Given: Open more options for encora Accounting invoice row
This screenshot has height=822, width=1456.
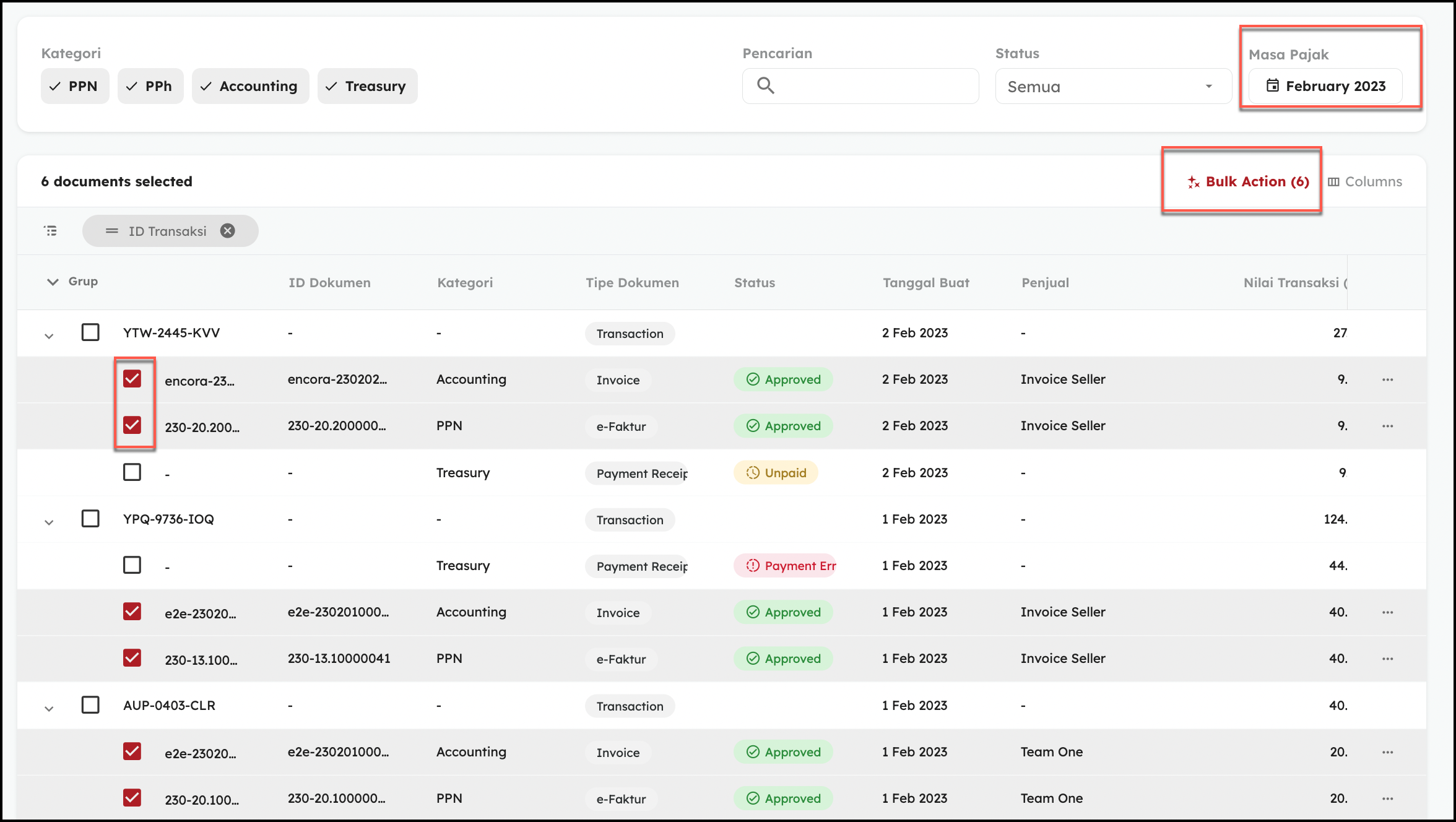Looking at the screenshot, I should (x=1387, y=379).
